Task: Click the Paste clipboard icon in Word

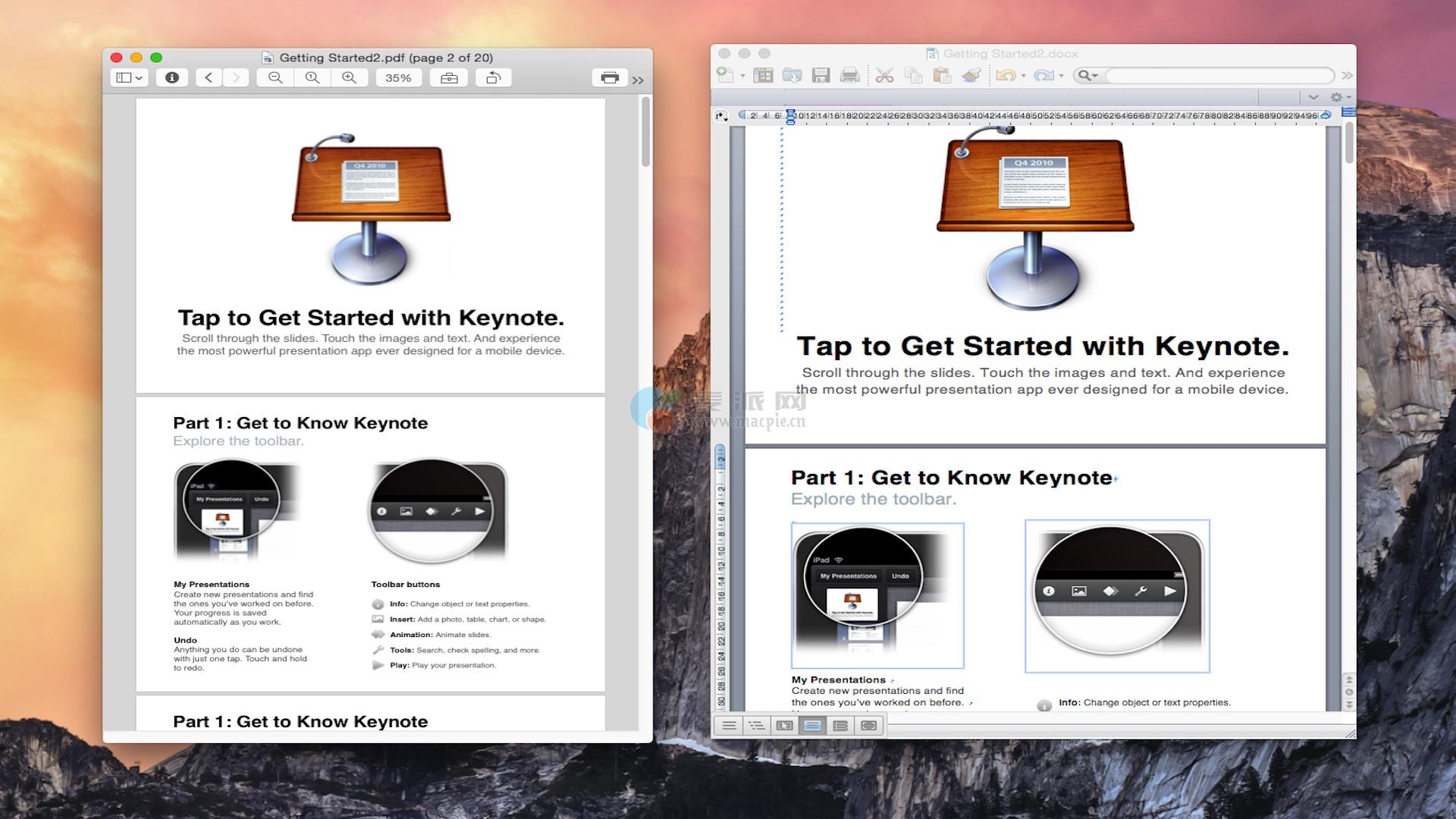Action: (x=942, y=75)
